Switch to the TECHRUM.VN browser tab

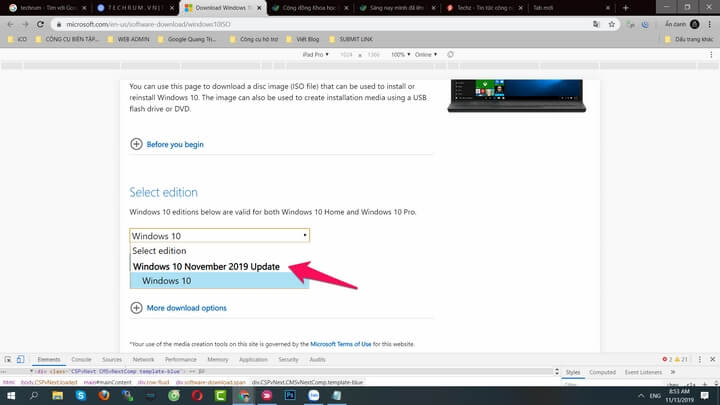136,8
